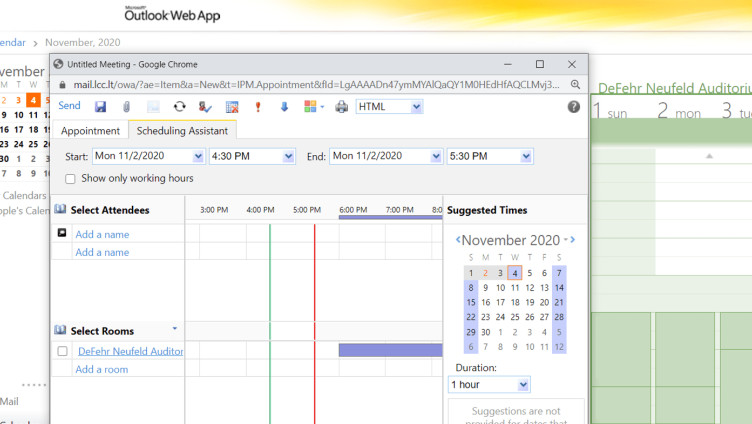Click the Save disk icon

click(100, 107)
